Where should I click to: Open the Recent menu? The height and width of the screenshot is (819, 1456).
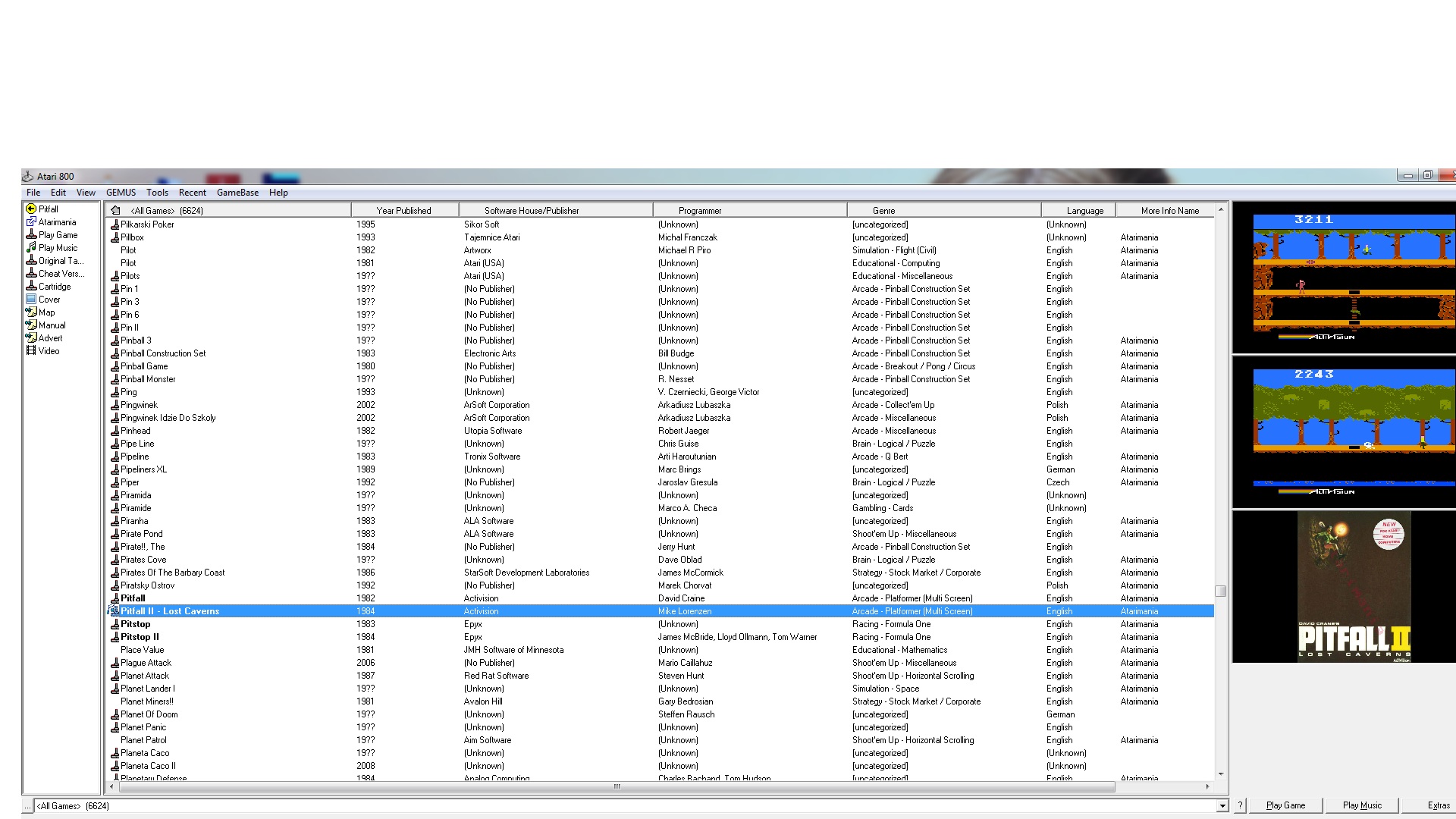(x=193, y=193)
